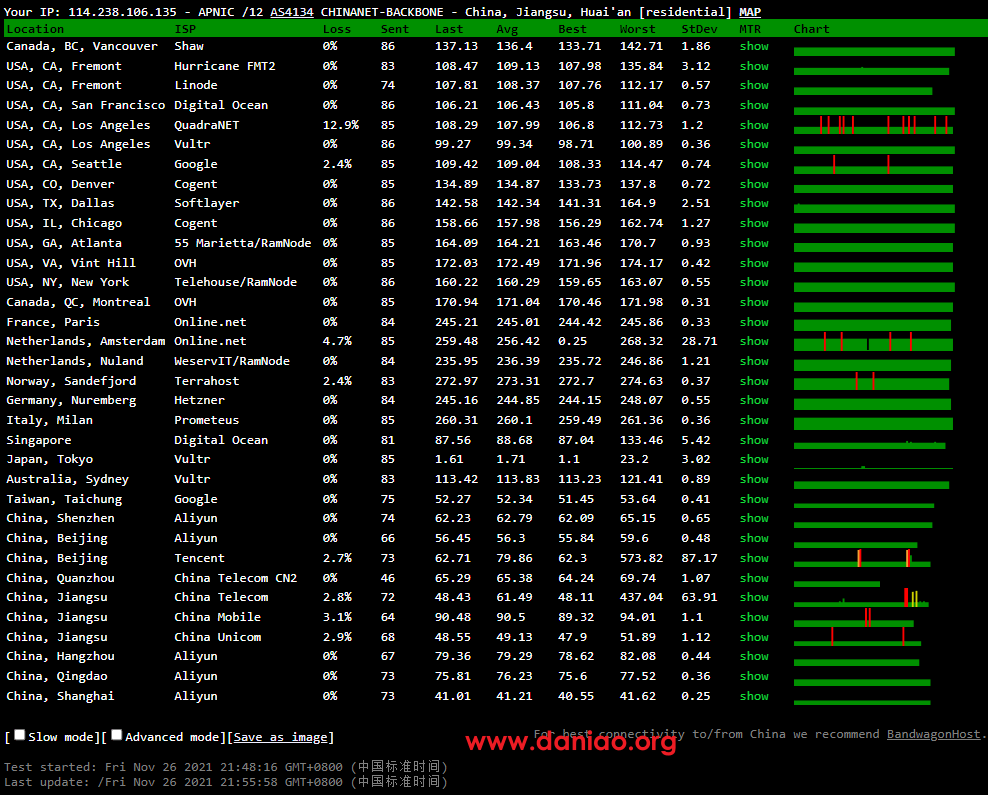Show MTR for Jiangsu China Mobile row
The width and height of the screenshot is (988, 795).
[x=754, y=617]
